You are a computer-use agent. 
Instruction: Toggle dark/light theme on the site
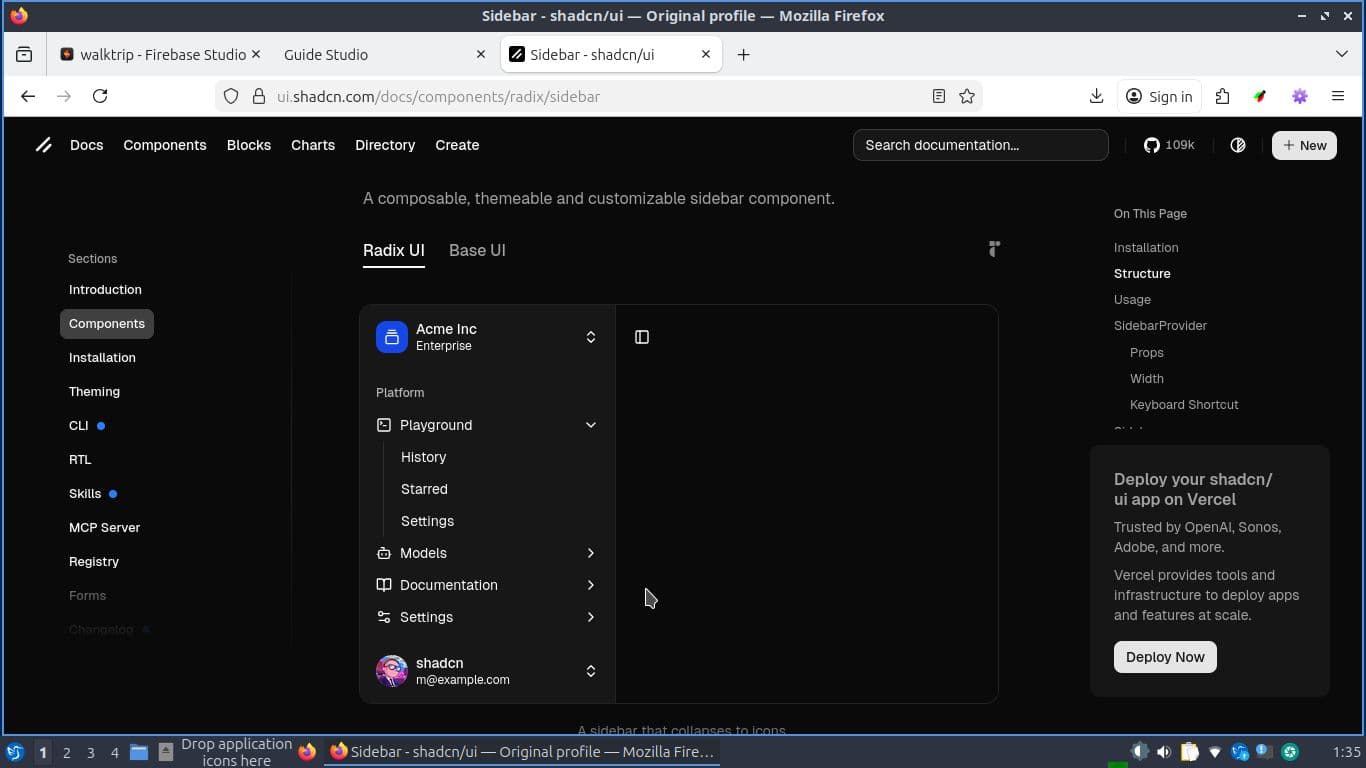[x=1238, y=145]
